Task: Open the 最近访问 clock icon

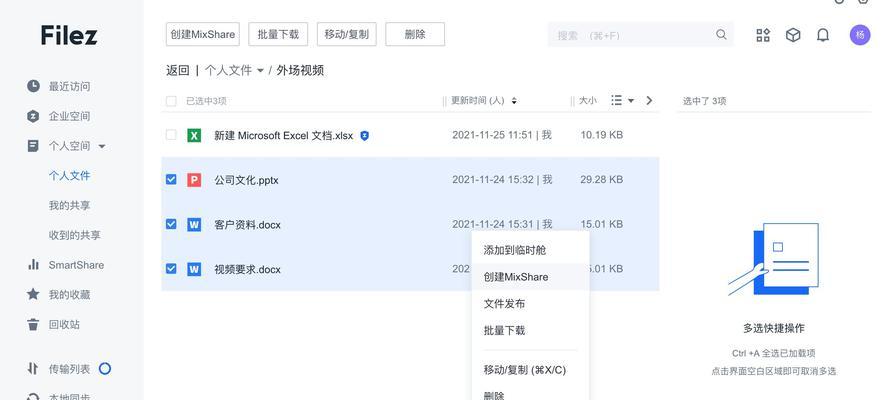Action: coord(33,86)
